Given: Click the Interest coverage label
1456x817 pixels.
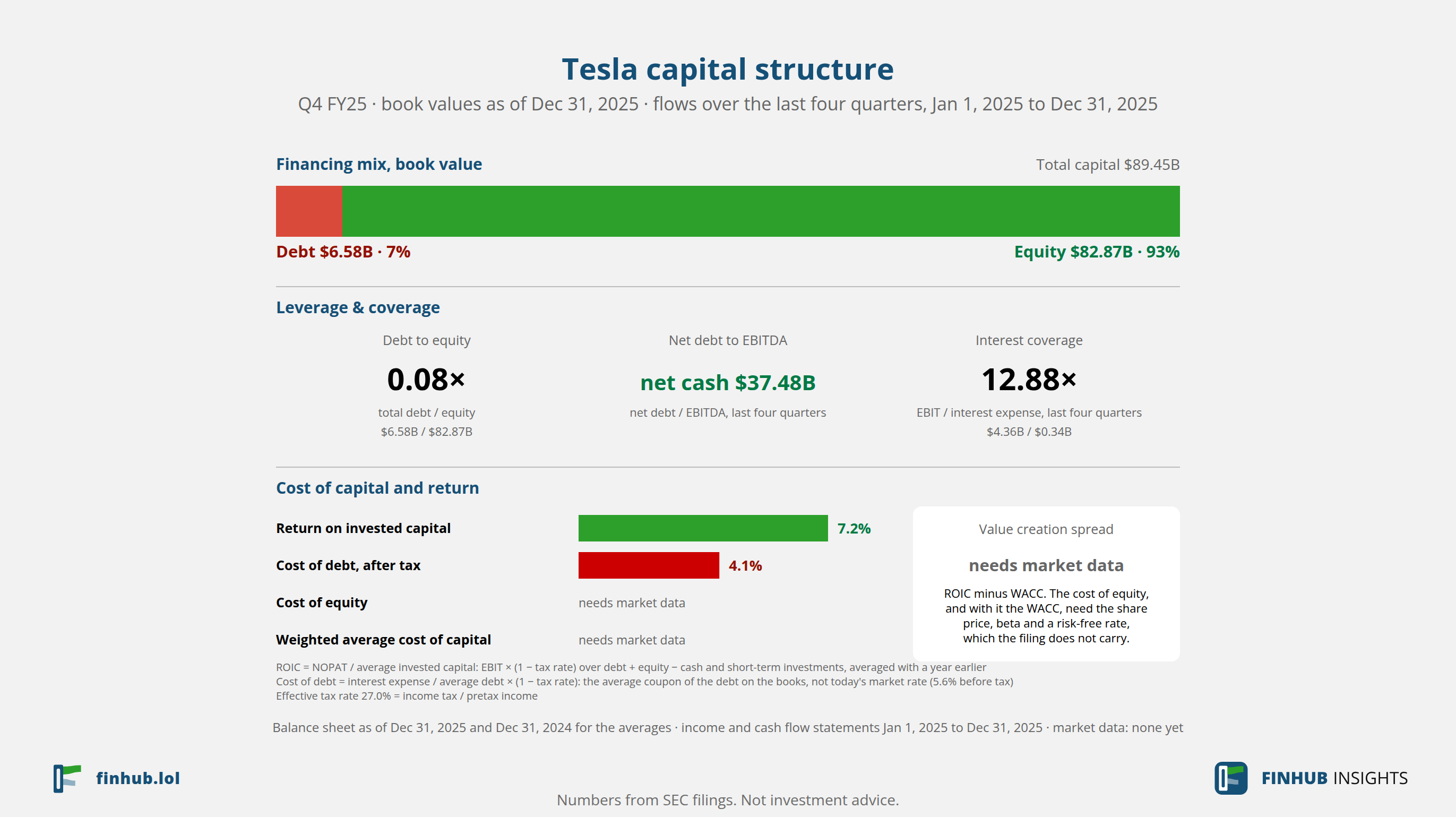Looking at the screenshot, I should [x=1029, y=340].
